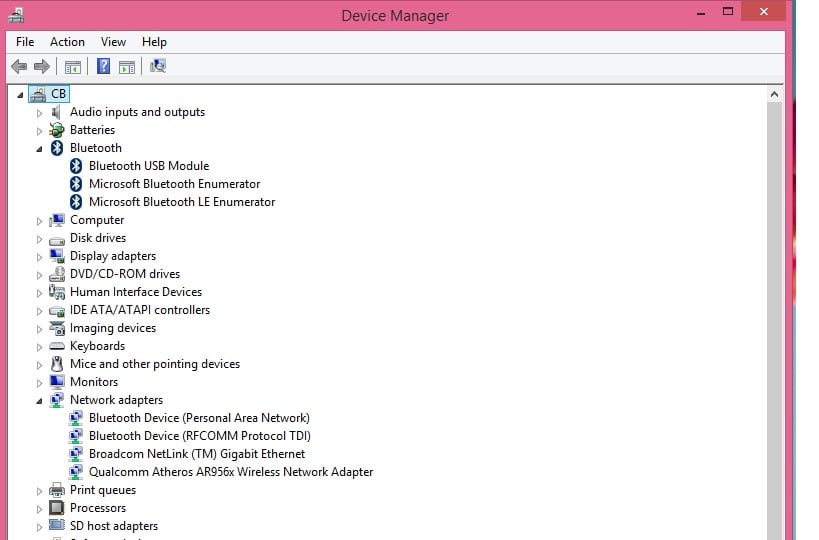
Task: Select Bluetooth Device (RFCOMM Protocol TDI) label
Action: [x=200, y=436]
